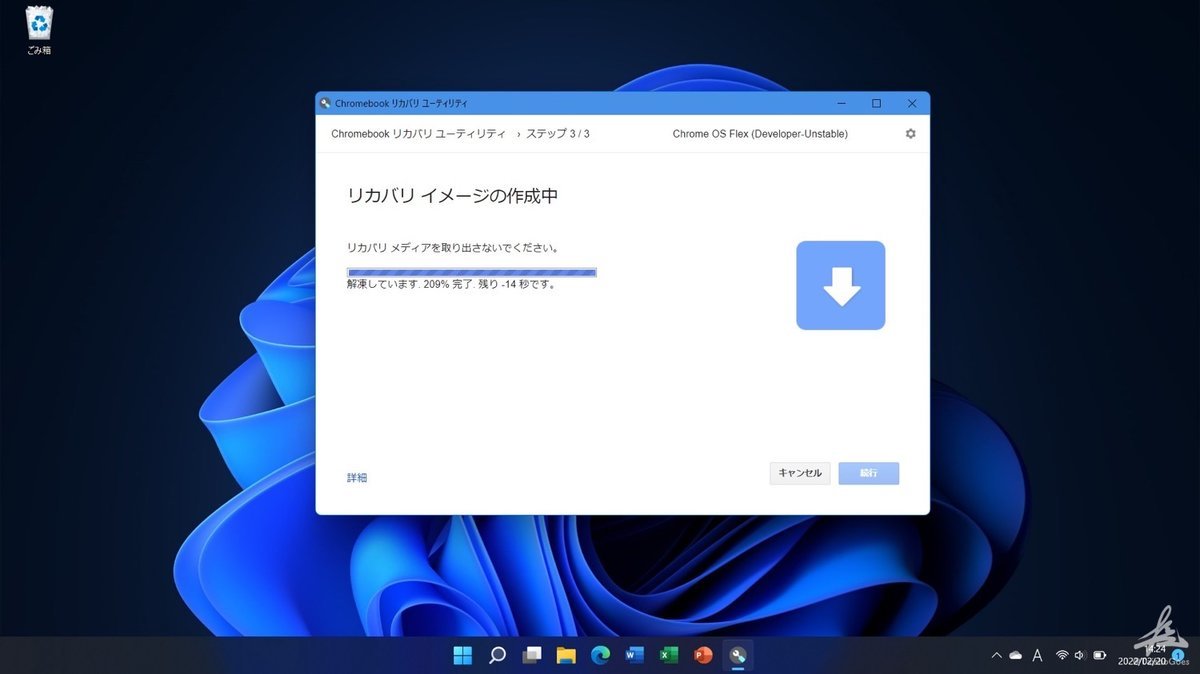Click the 解凍しています 209% 完了 status text
The image size is (1200, 674).
pos(451,284)
